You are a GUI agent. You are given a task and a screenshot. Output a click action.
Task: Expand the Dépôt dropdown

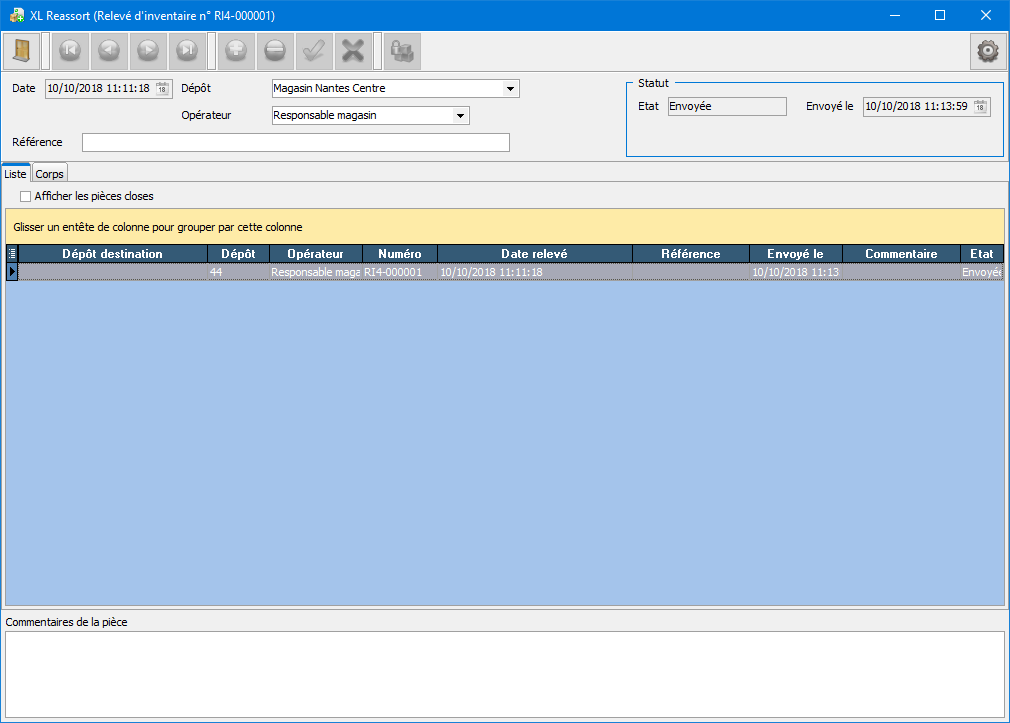click(511, 89)
